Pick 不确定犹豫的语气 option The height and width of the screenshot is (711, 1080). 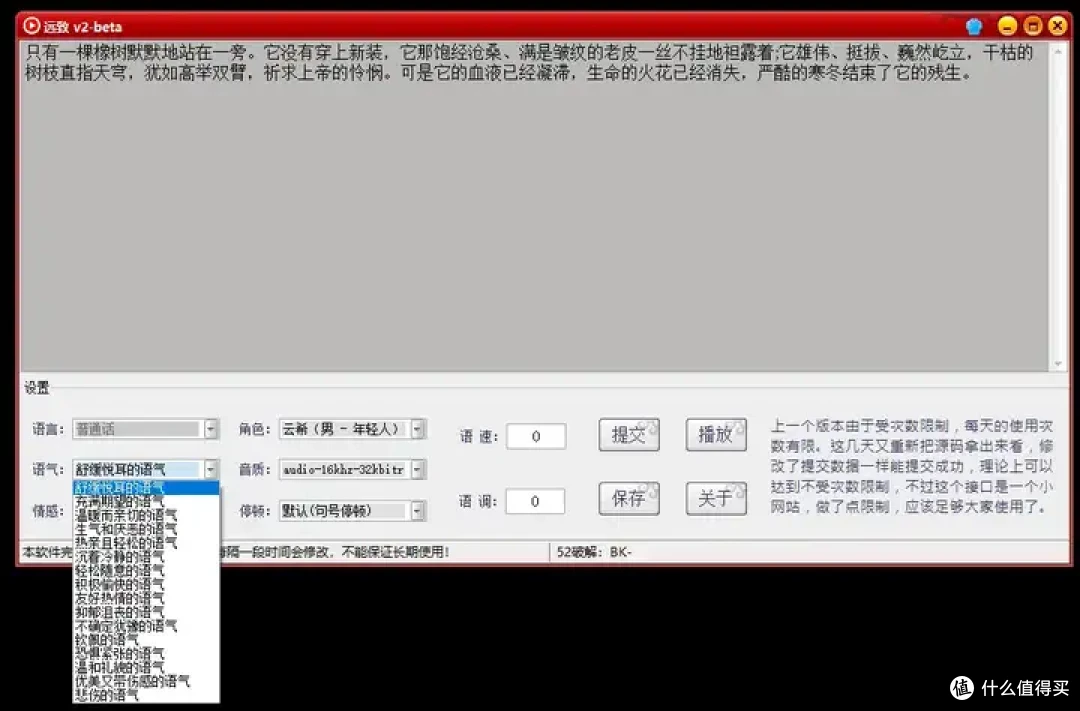(146, 626)
